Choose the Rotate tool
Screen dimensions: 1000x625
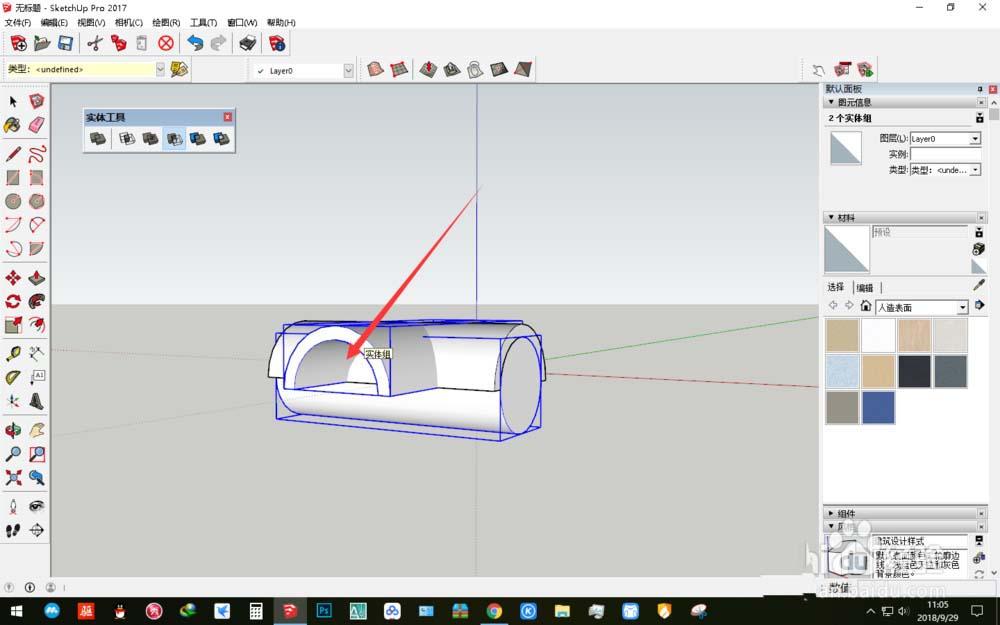tap(13, 301)
